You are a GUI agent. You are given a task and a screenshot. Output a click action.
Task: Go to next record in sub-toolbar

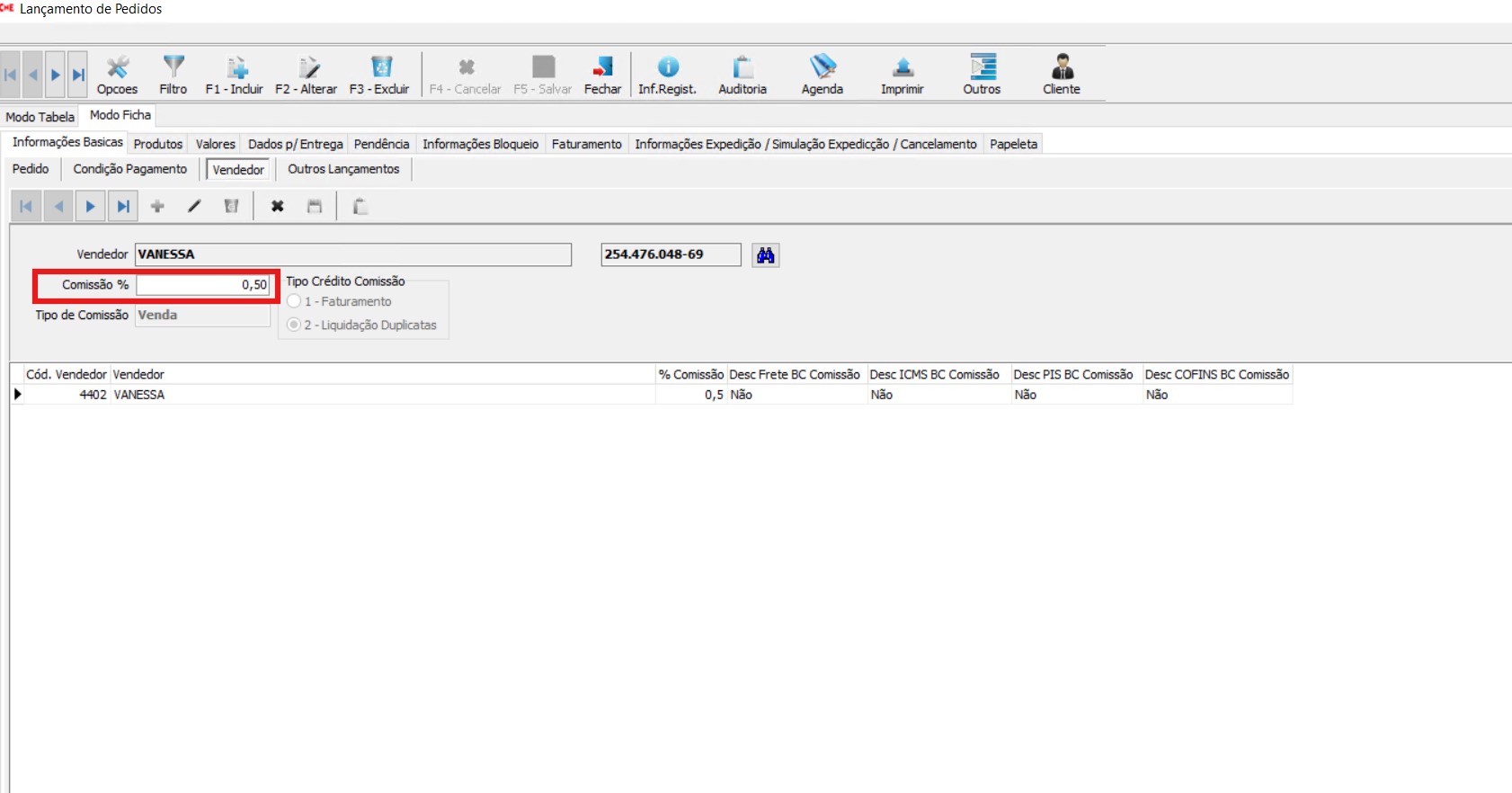pyautogui.click(x=90, y=207)
